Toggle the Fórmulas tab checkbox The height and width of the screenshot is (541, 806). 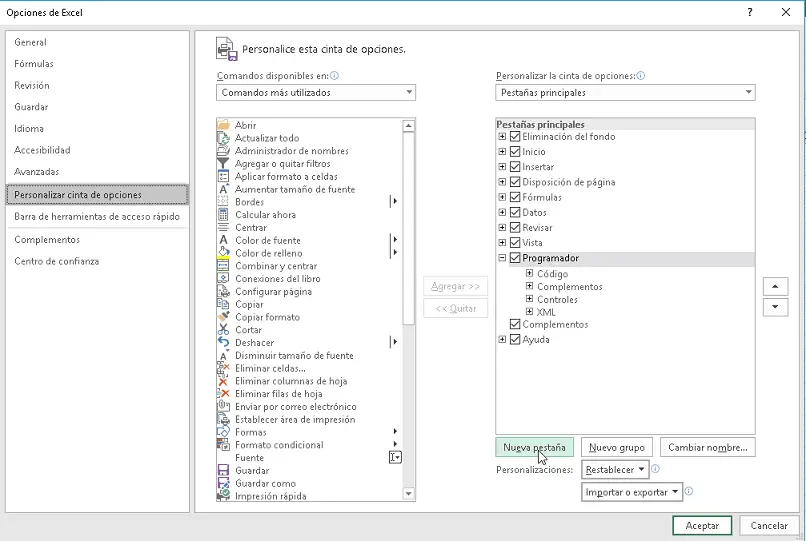tap(515, 197)
